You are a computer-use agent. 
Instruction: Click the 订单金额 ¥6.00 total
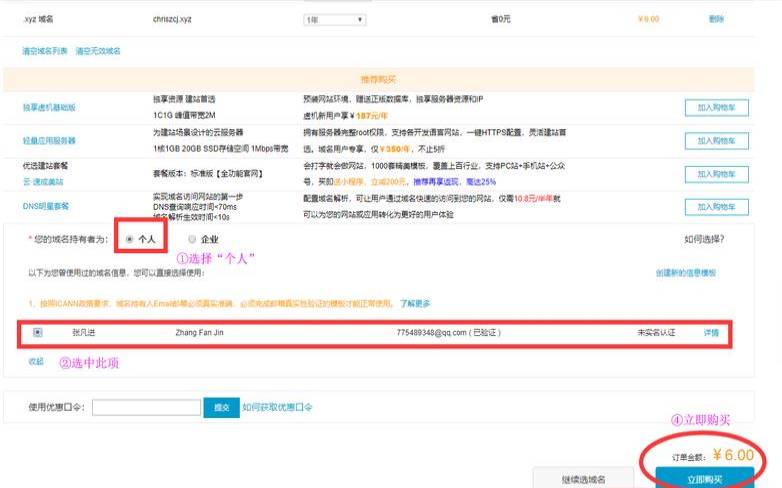click(x=713, y=456)
